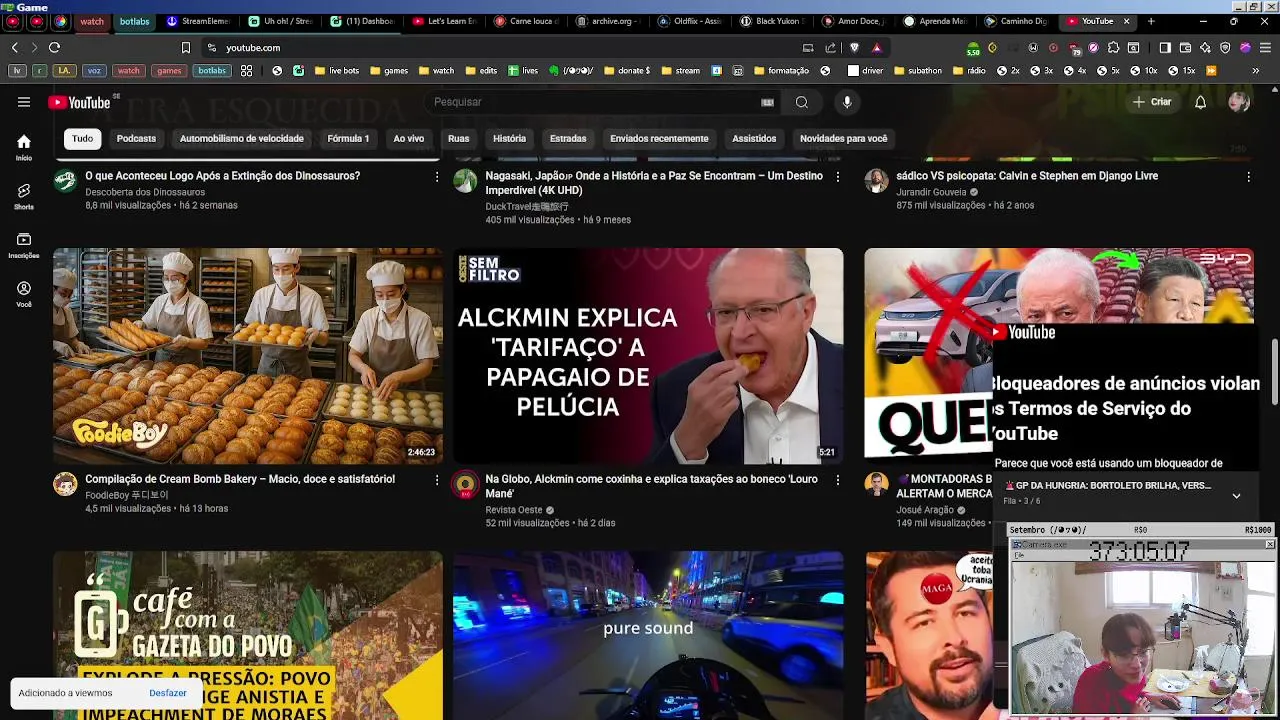This screenshot has height=720, width=1280.
Task: Open the share page icon in address bar
Action: [x=830, y=47]
